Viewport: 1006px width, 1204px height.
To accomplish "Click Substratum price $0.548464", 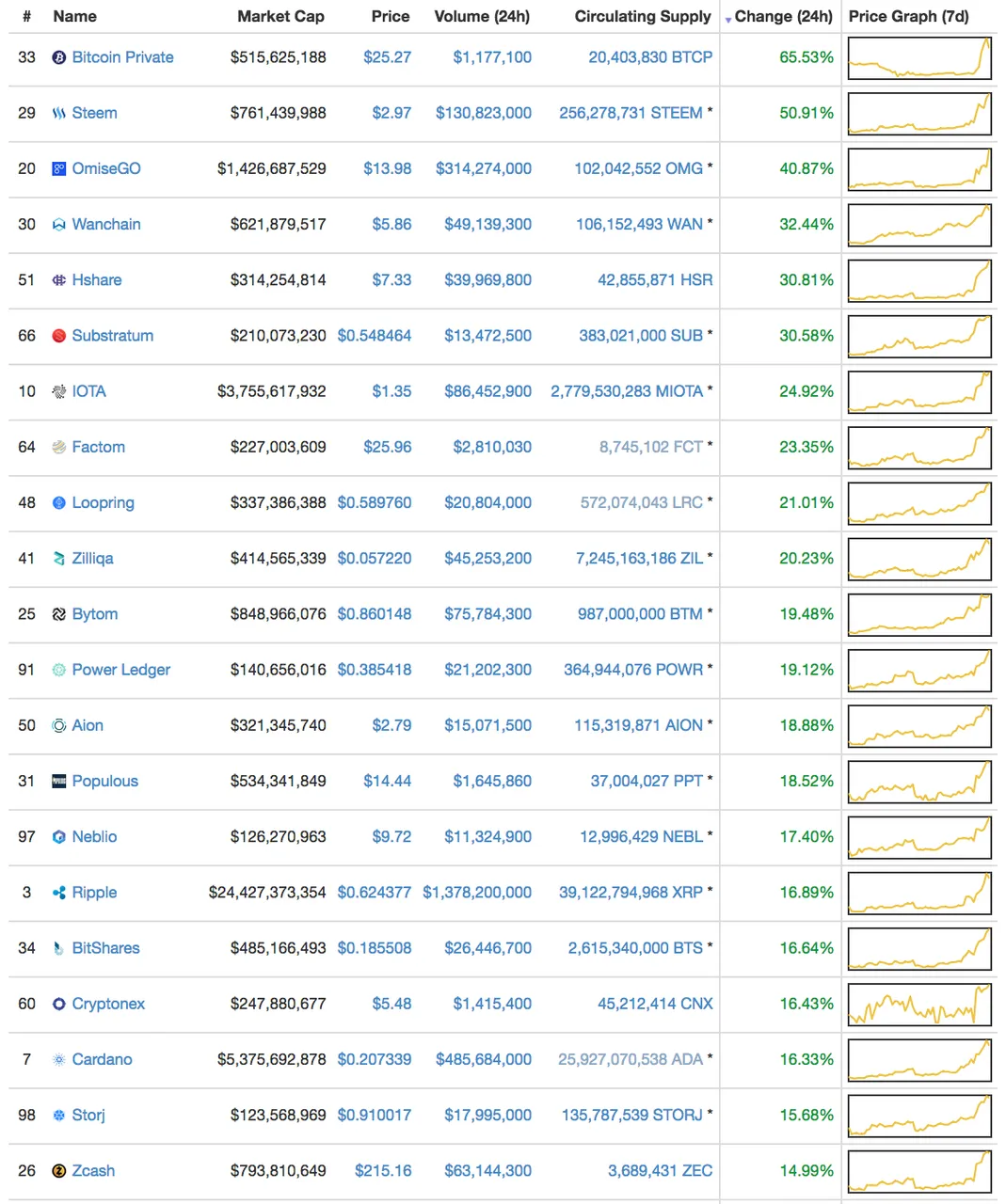I will (375, 336).
